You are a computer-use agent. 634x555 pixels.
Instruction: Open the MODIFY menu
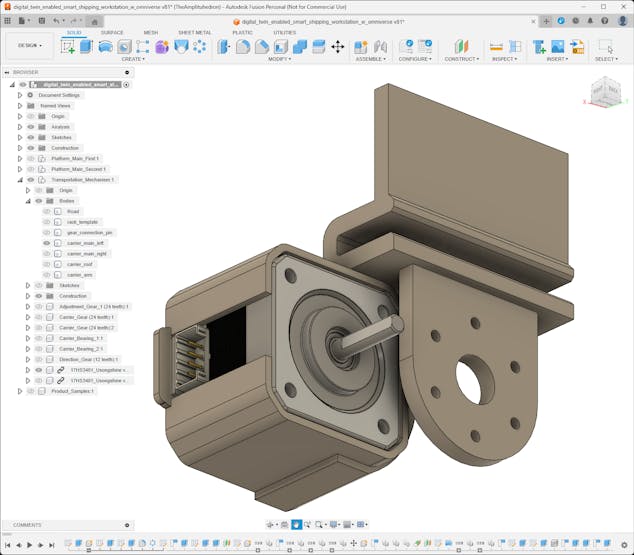[x=280, y=59]
